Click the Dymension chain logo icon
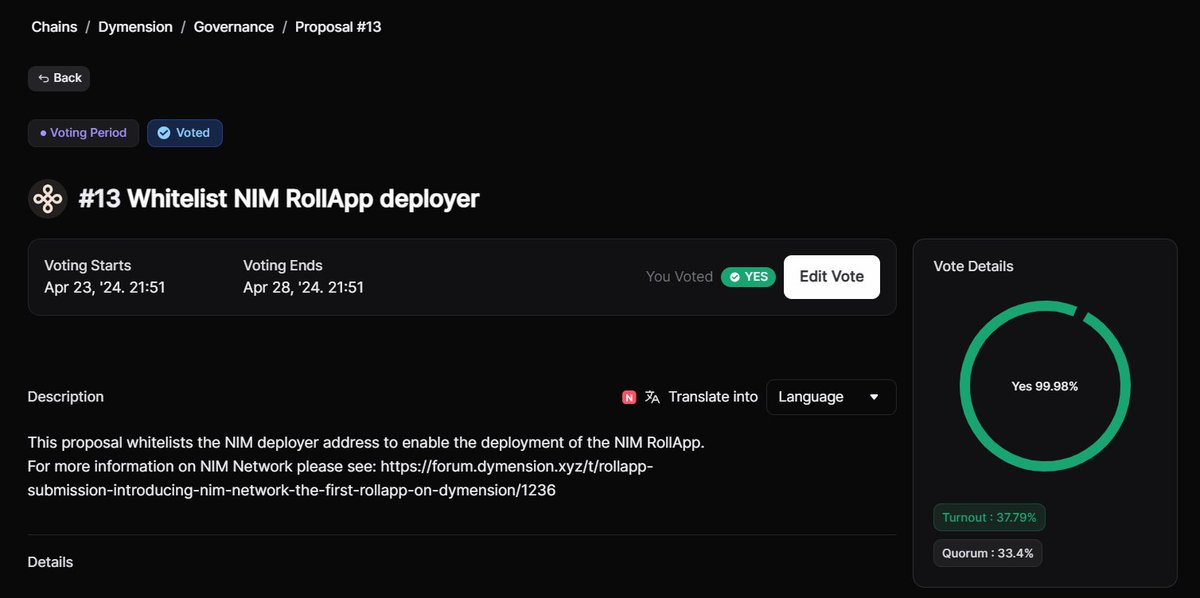 [48, 199]
